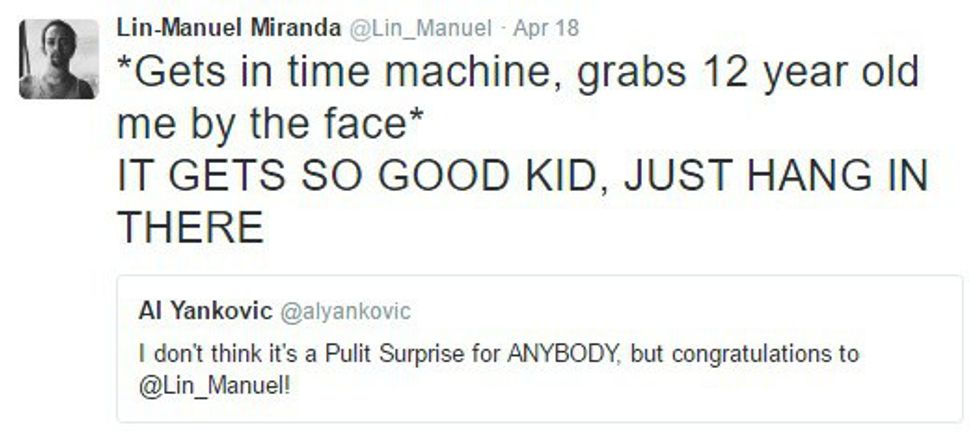Click the word "ANYBODY" in the quote
The height and width of the screenshot is (436, 980).
[506, 354]
